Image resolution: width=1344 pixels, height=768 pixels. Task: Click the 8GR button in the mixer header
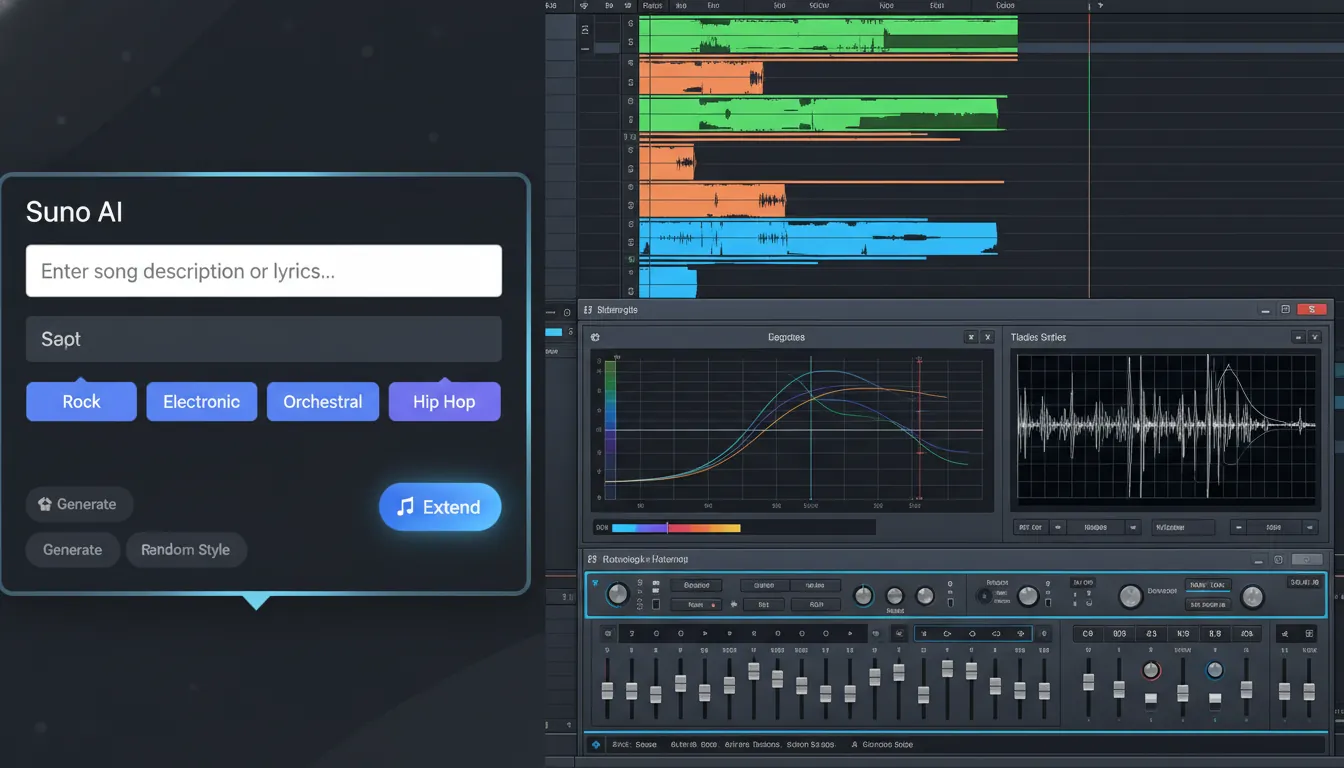pyautogui.click(x=816, y=605)
